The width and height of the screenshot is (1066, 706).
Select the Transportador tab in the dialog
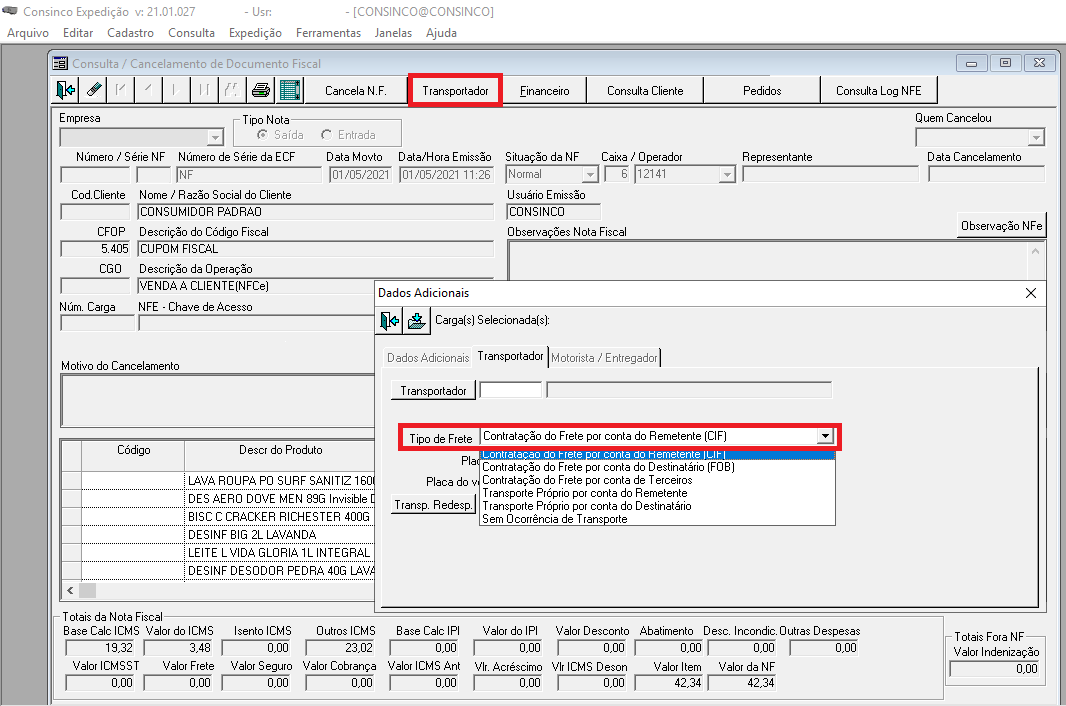511,356
